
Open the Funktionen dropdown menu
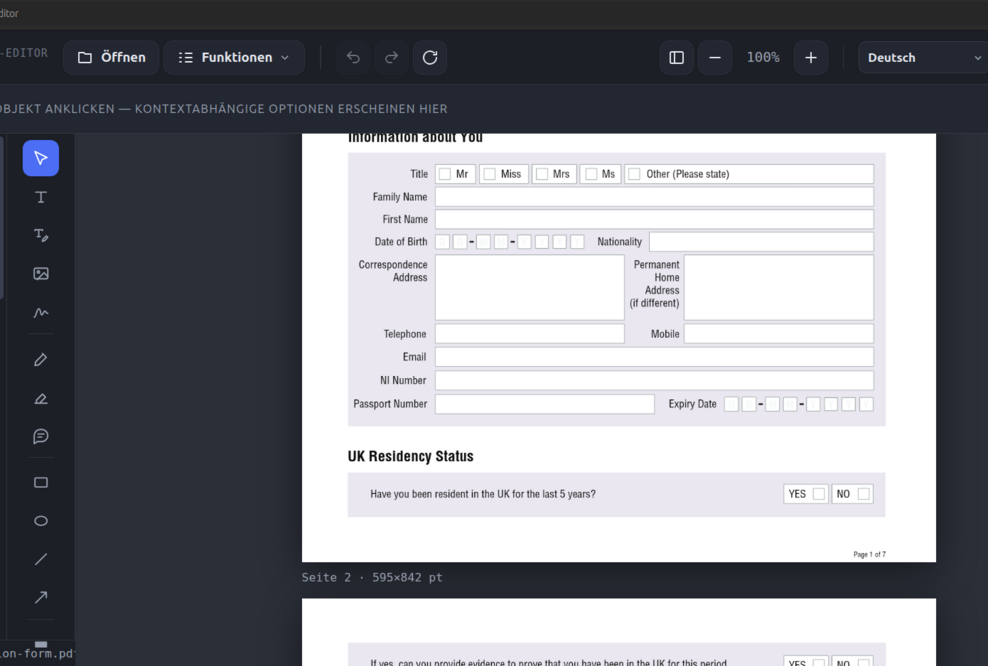[x=234, y=57]
